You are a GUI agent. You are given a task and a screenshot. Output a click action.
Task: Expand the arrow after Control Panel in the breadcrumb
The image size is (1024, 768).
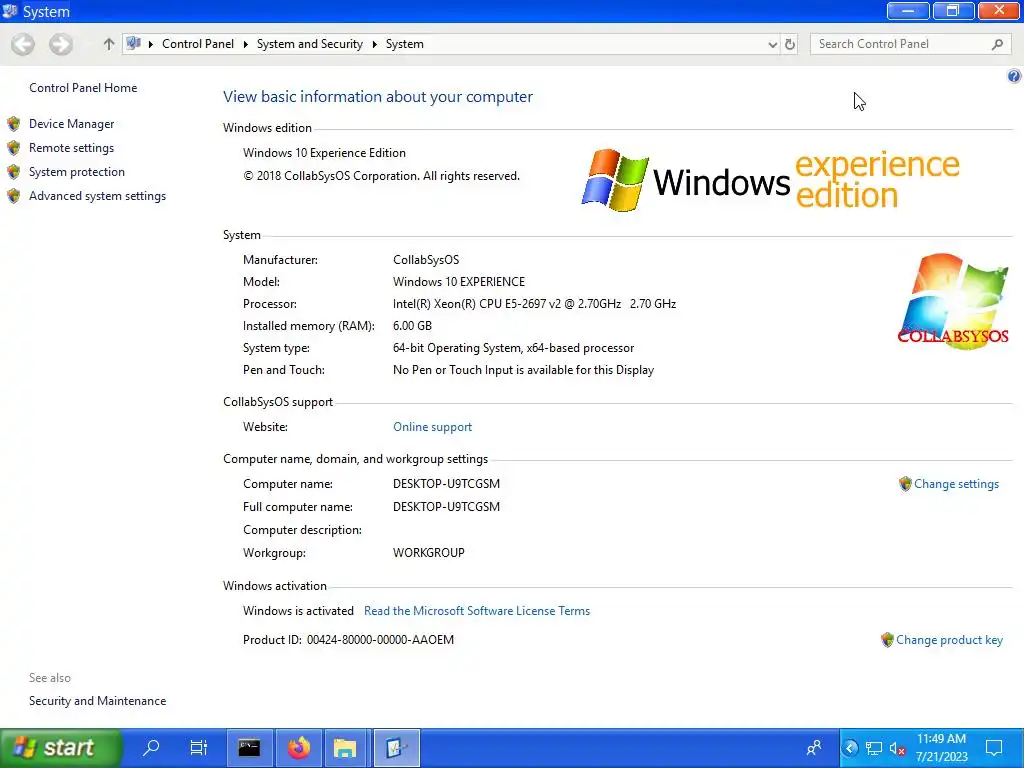[246, 44]
